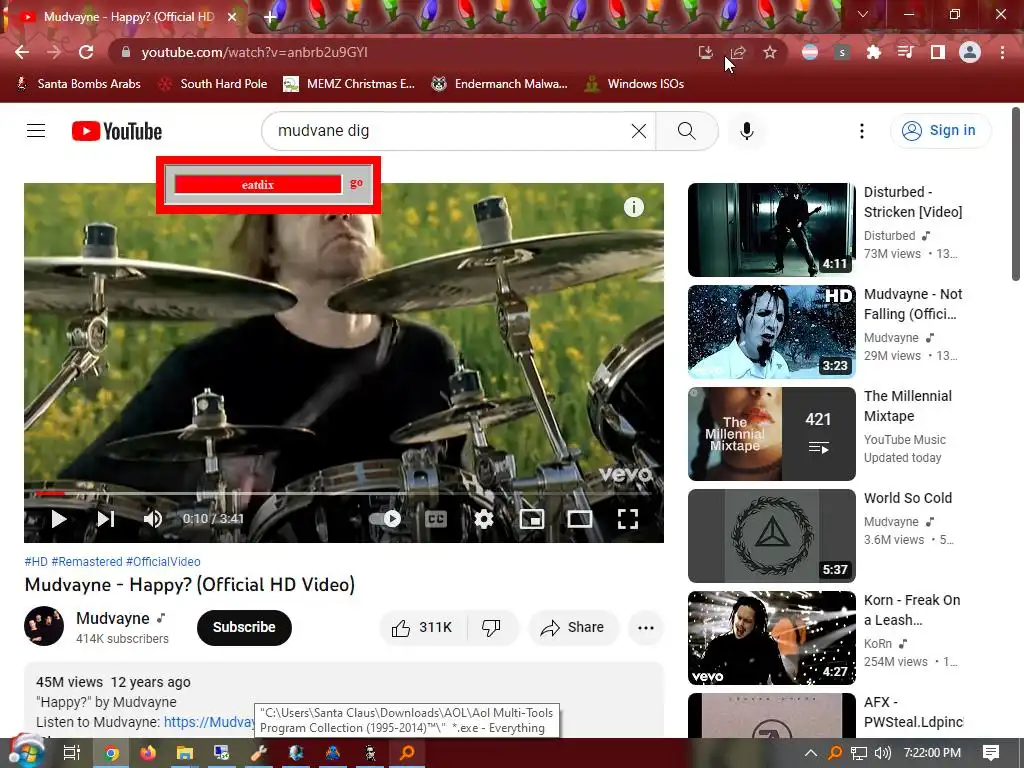
Task: Open the player settings gear
Action: pyautogui.click(x=484, y=519)
